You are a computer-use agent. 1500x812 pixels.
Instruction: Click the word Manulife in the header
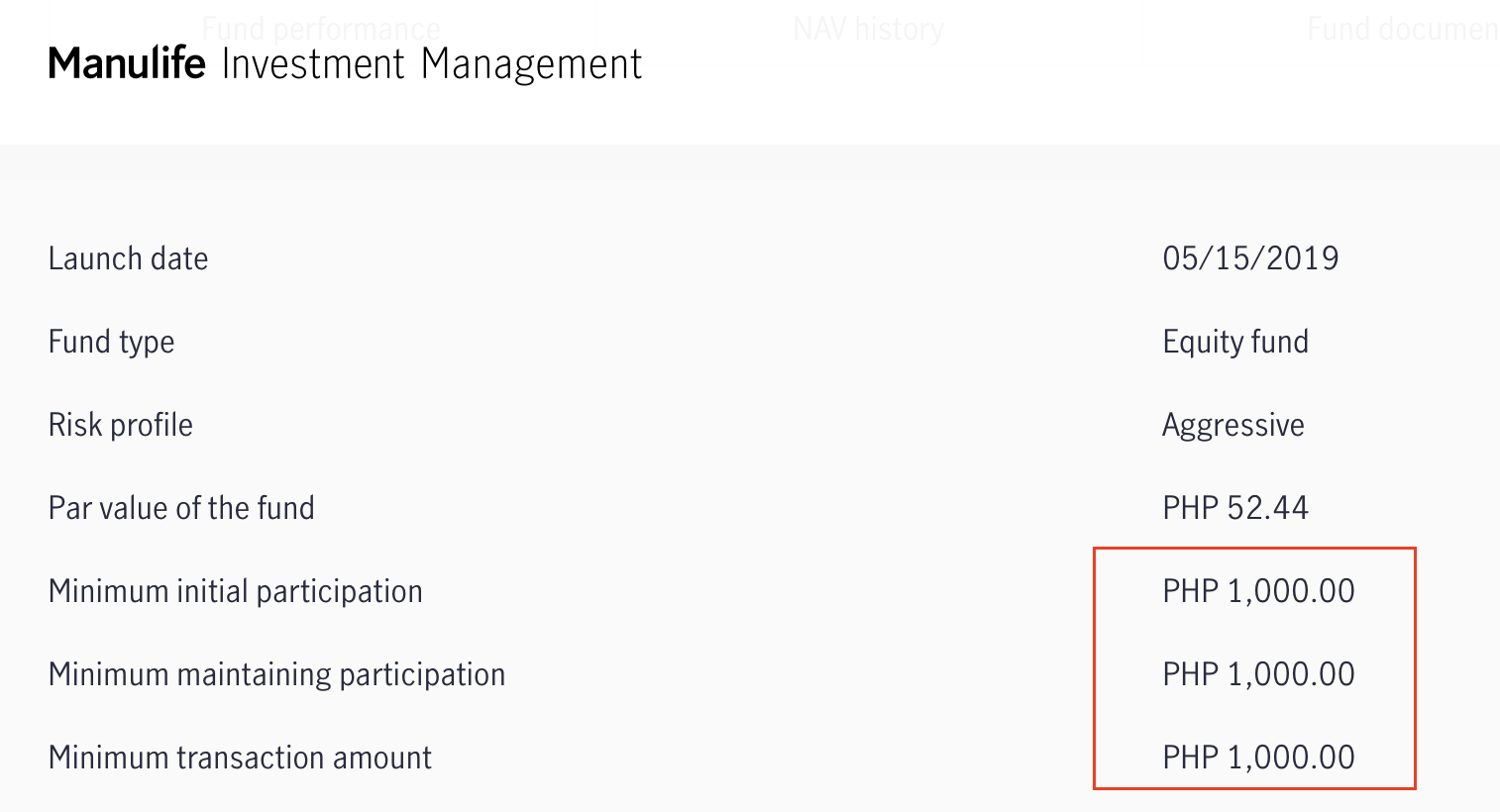pyautogui.click(x=127, y=64)
